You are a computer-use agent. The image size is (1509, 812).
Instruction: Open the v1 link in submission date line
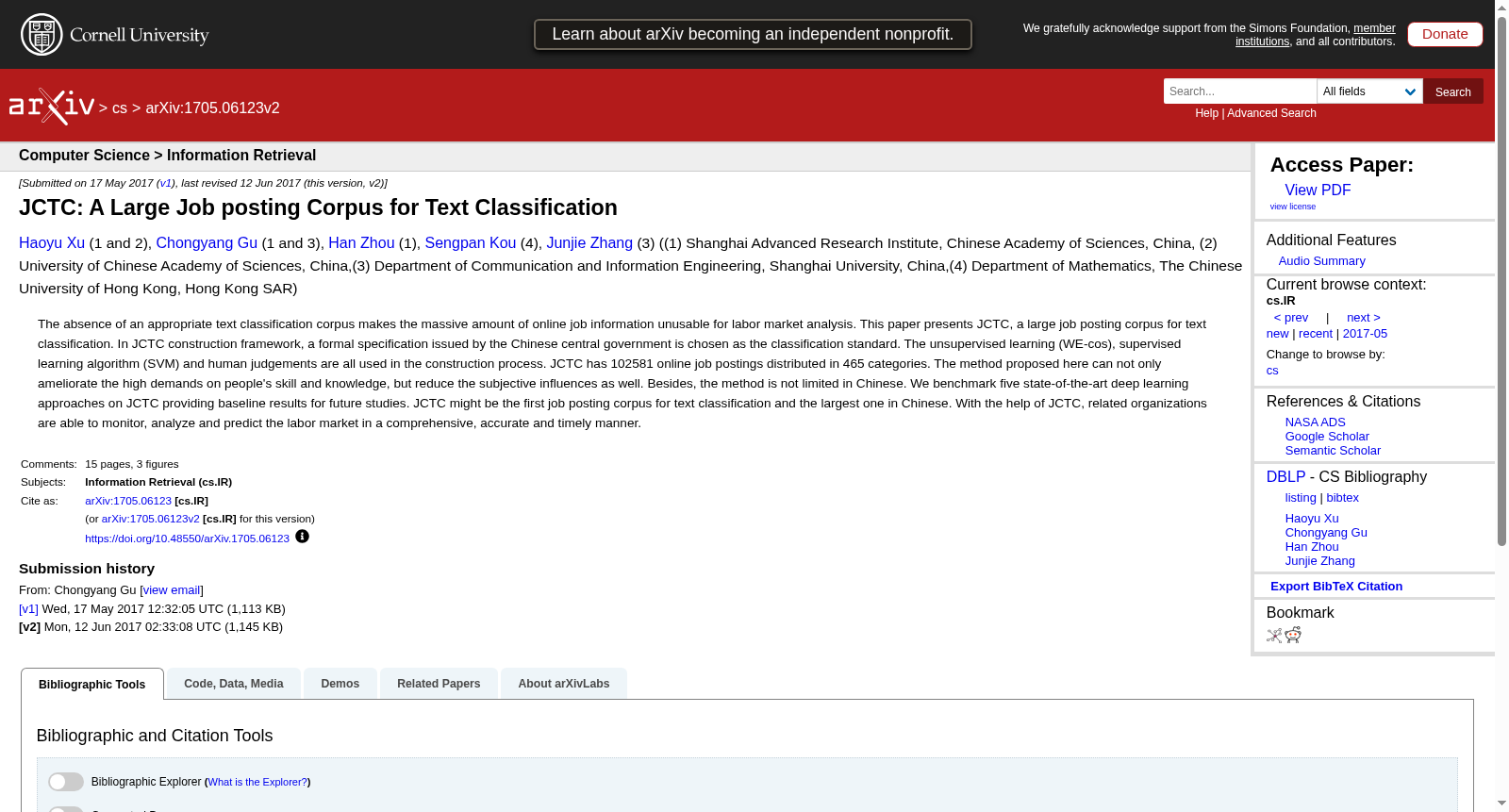point(165,183)
